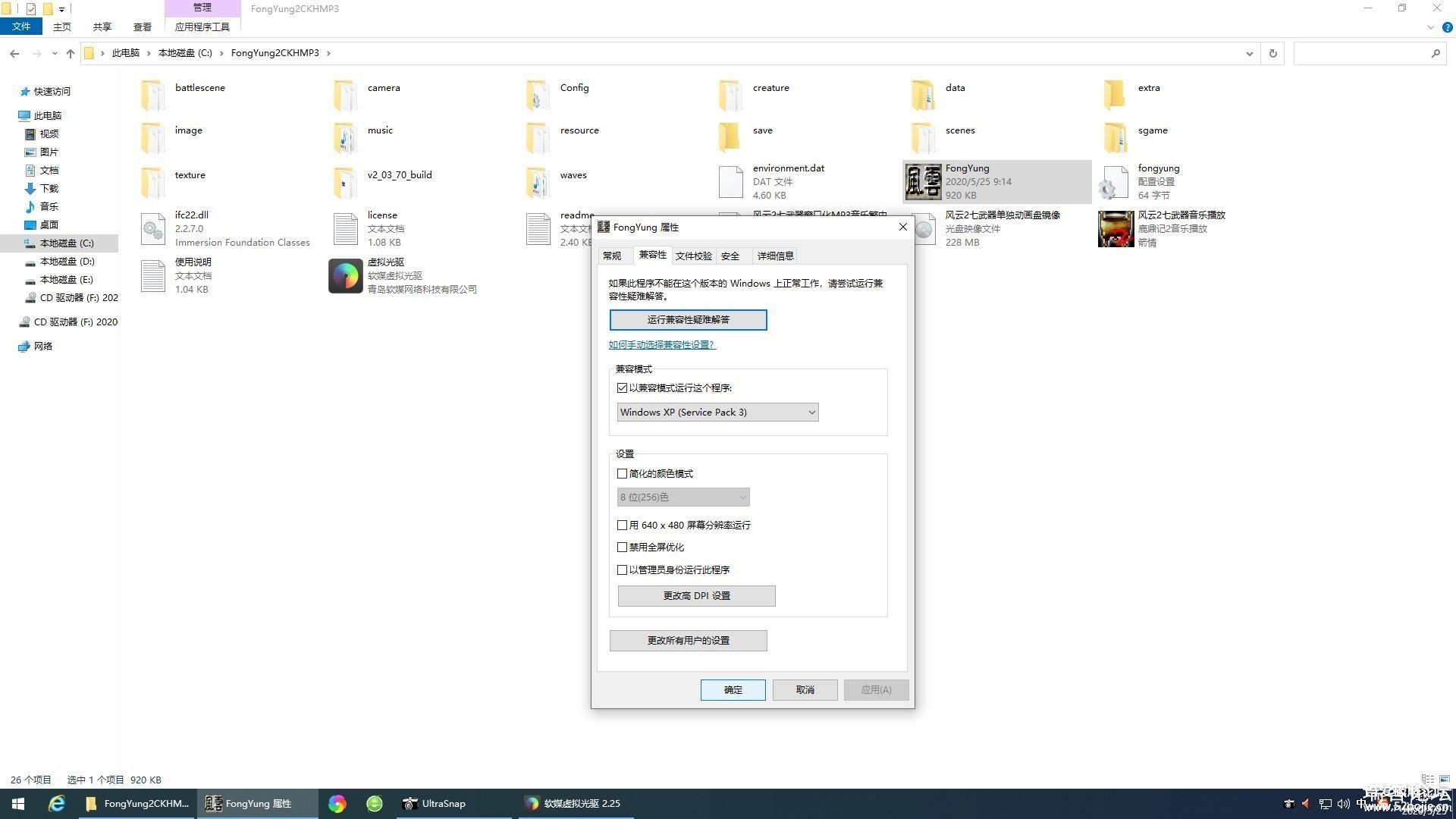Open 软媒虚拟光驱 2.25 taskbar item
This screenshot has width=1456, height=819.
[x=576, y=803]
